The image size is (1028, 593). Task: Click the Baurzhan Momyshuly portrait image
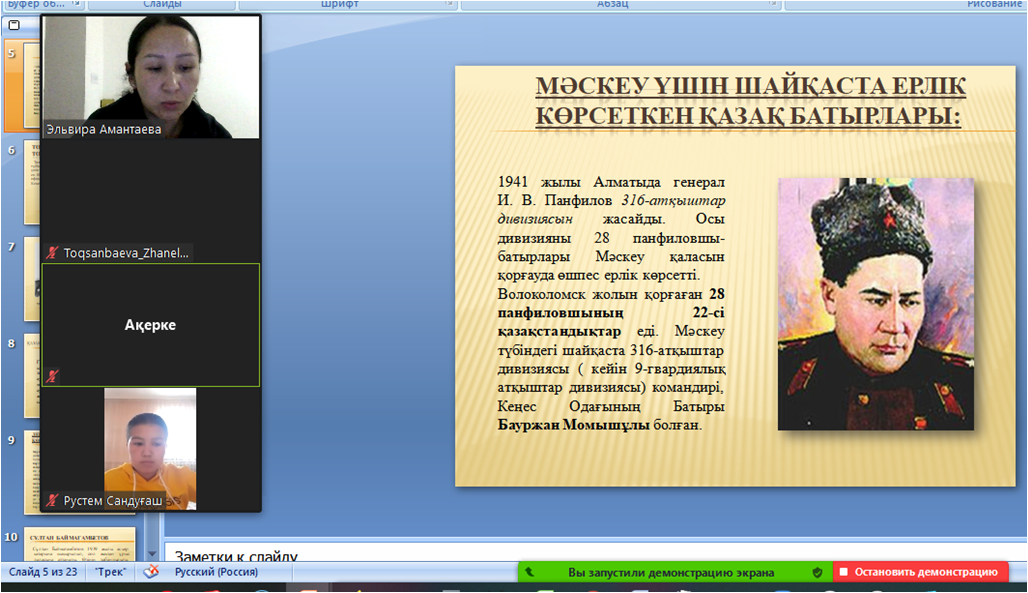[875, 303]
